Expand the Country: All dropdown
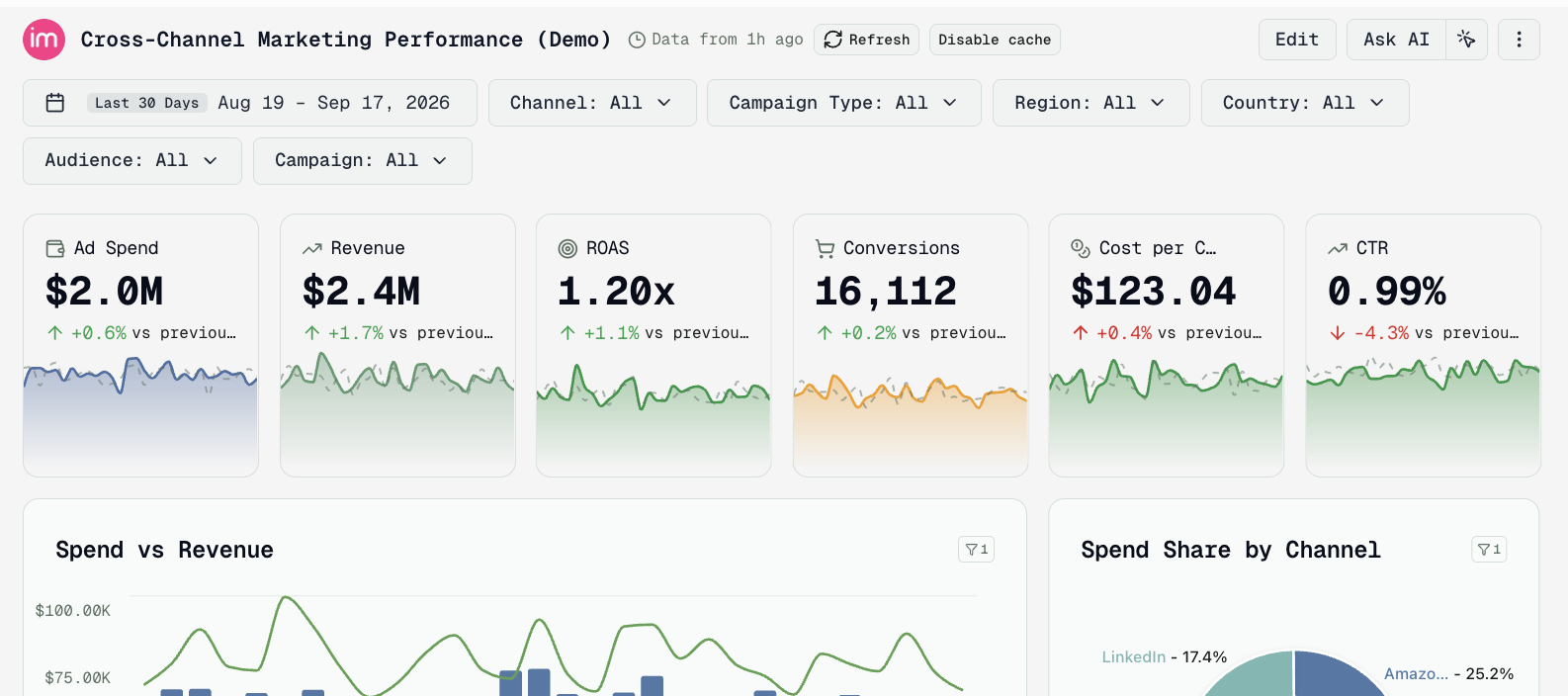 click(1305, 103)
